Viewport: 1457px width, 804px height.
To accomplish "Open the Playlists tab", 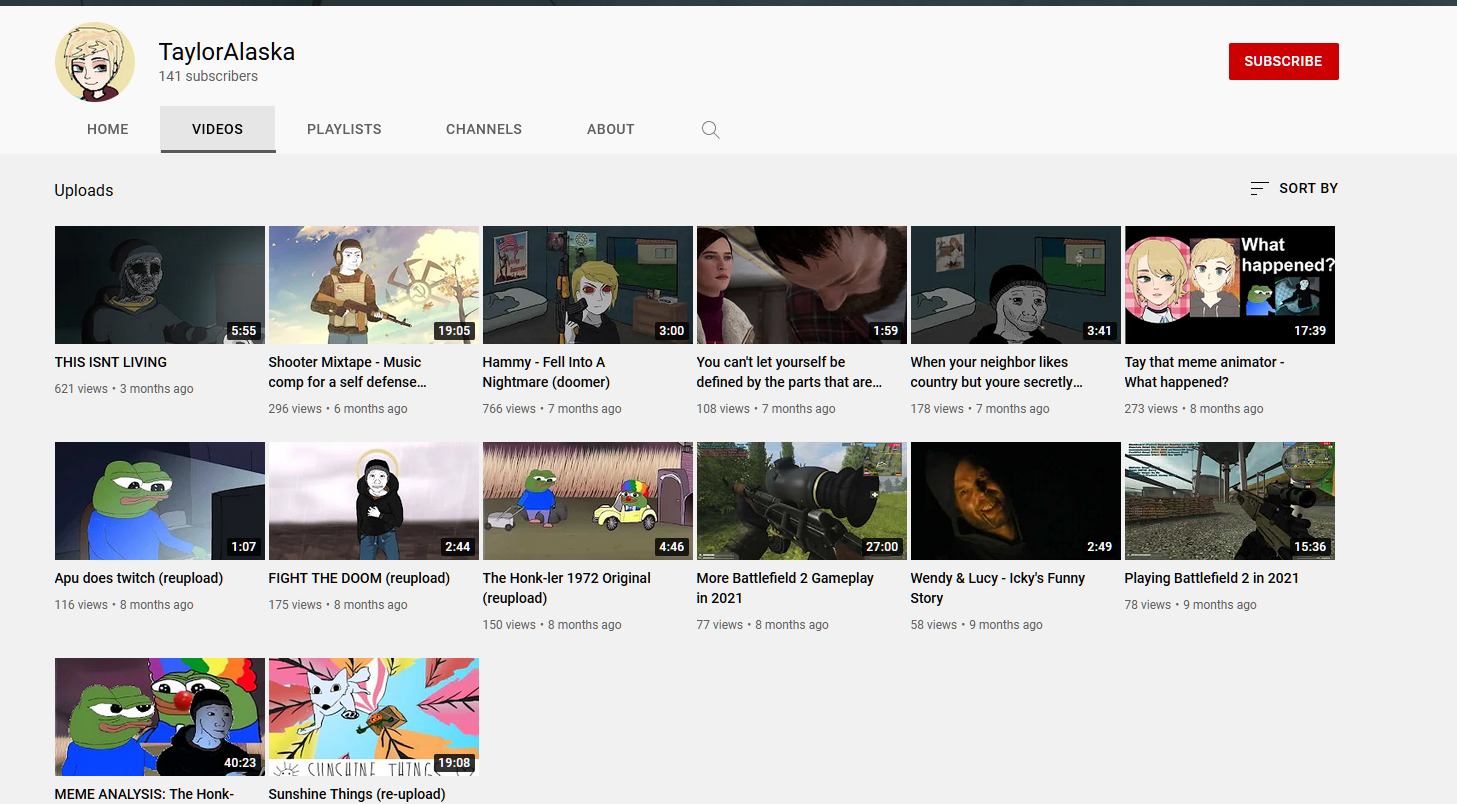I will pos(344,129).
